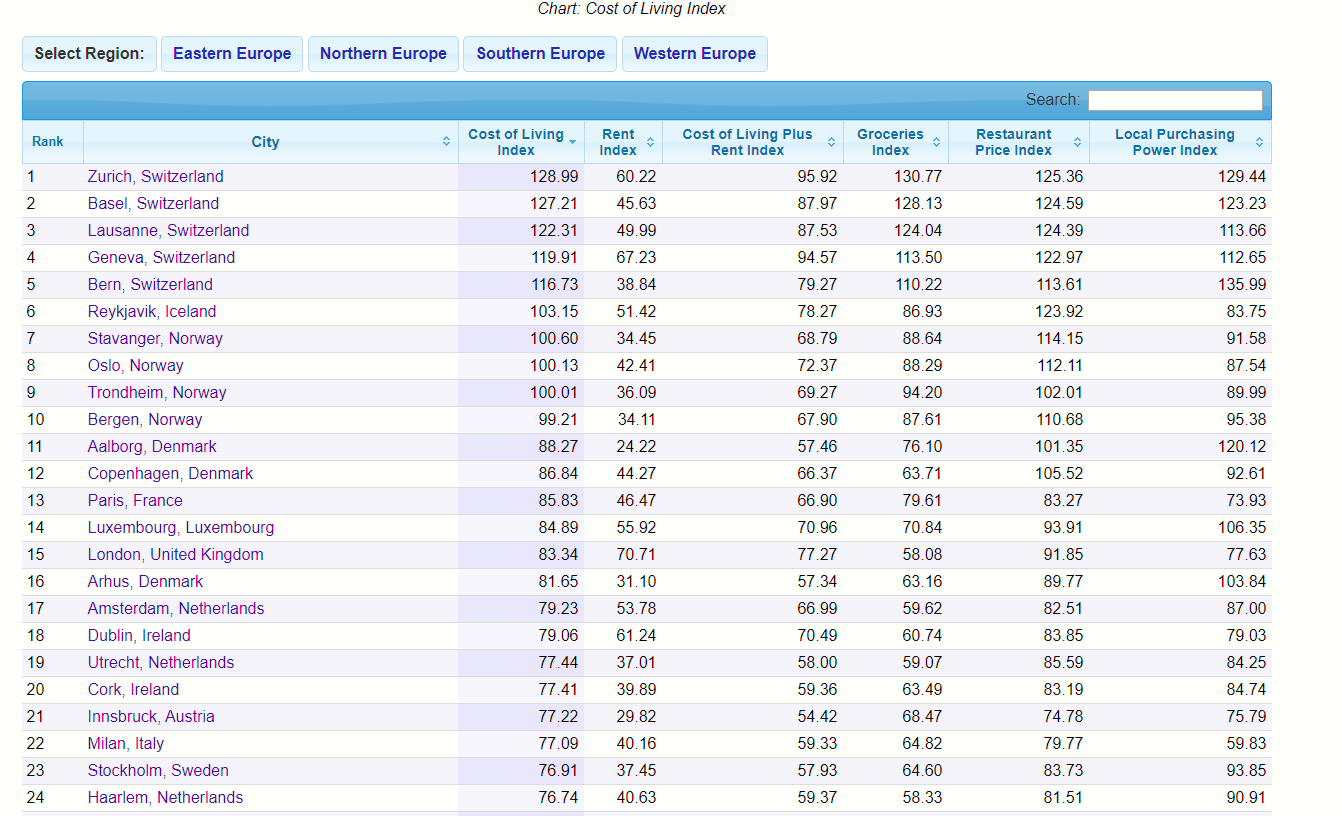1342x816 pixels.
Task: Click sort arrows icon in City column
Action: (446, 142)
